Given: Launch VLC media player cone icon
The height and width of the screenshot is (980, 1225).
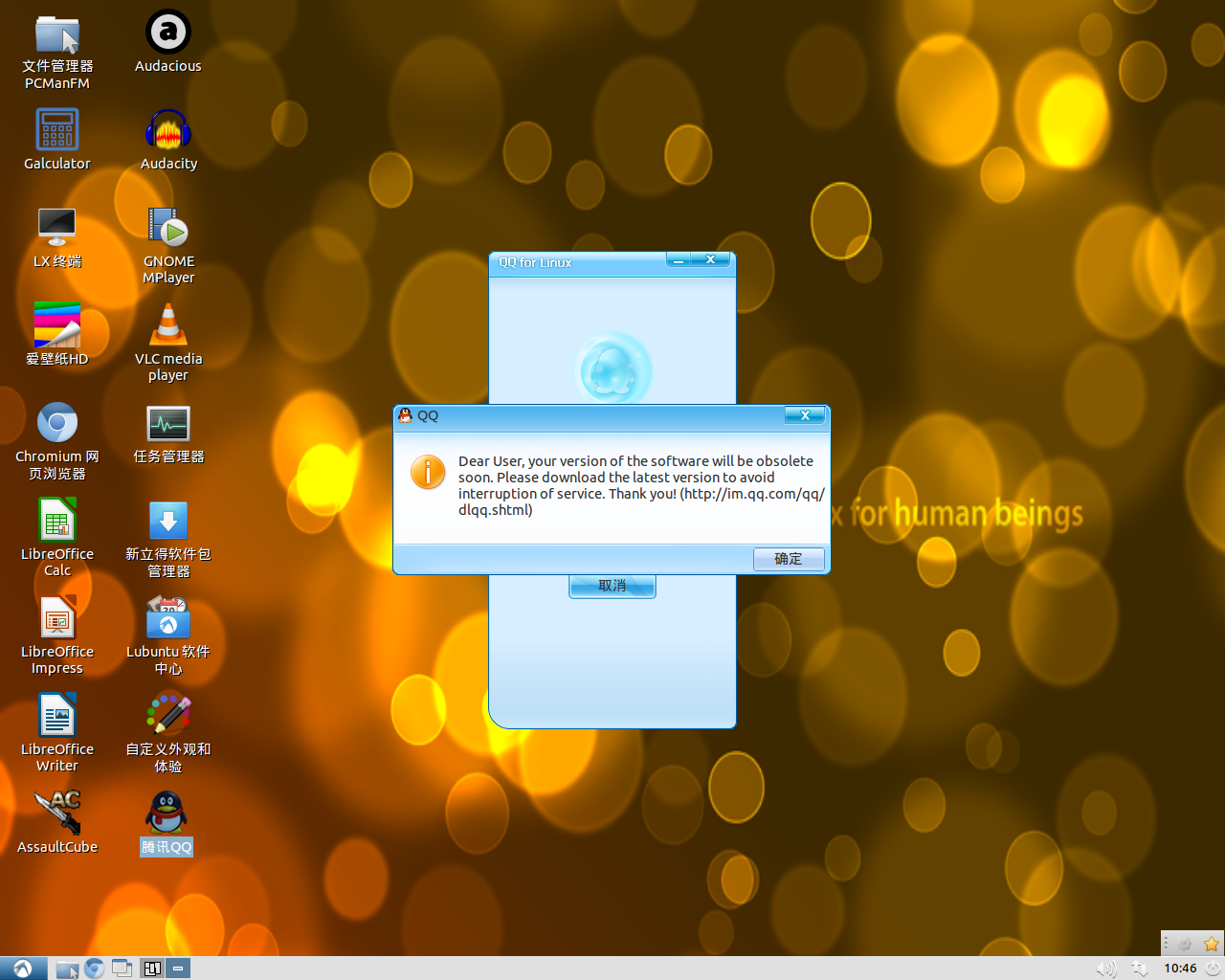Looking at the screenshot, I should point(168,325).
